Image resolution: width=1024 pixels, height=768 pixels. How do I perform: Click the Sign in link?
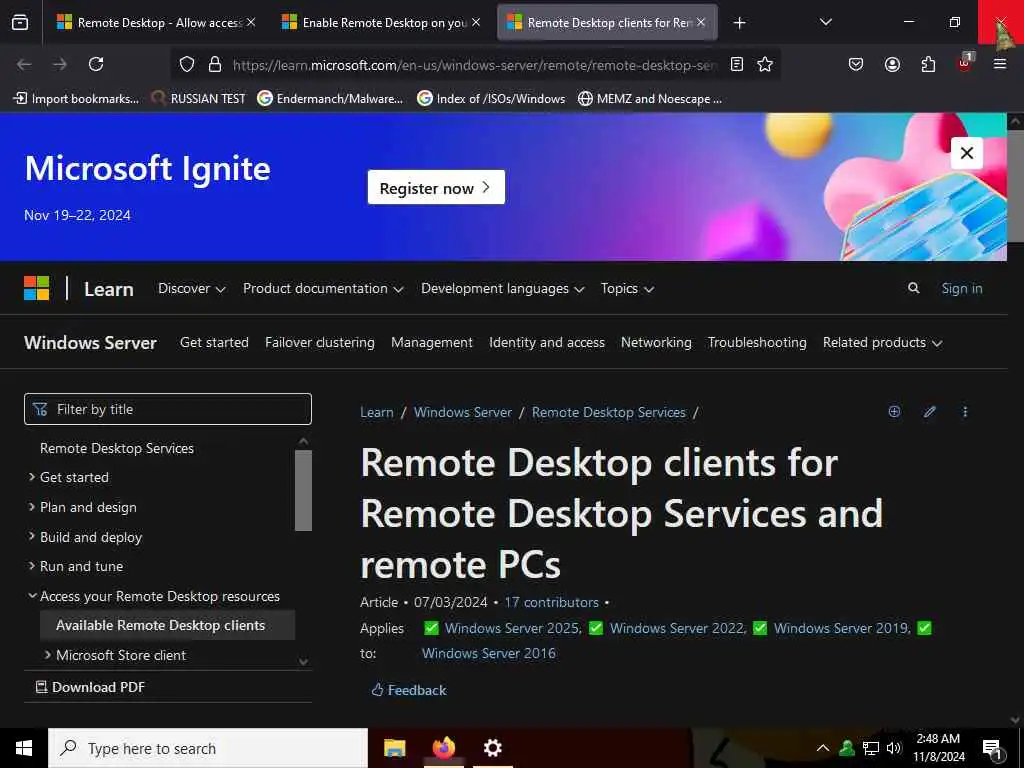(962, 288)
